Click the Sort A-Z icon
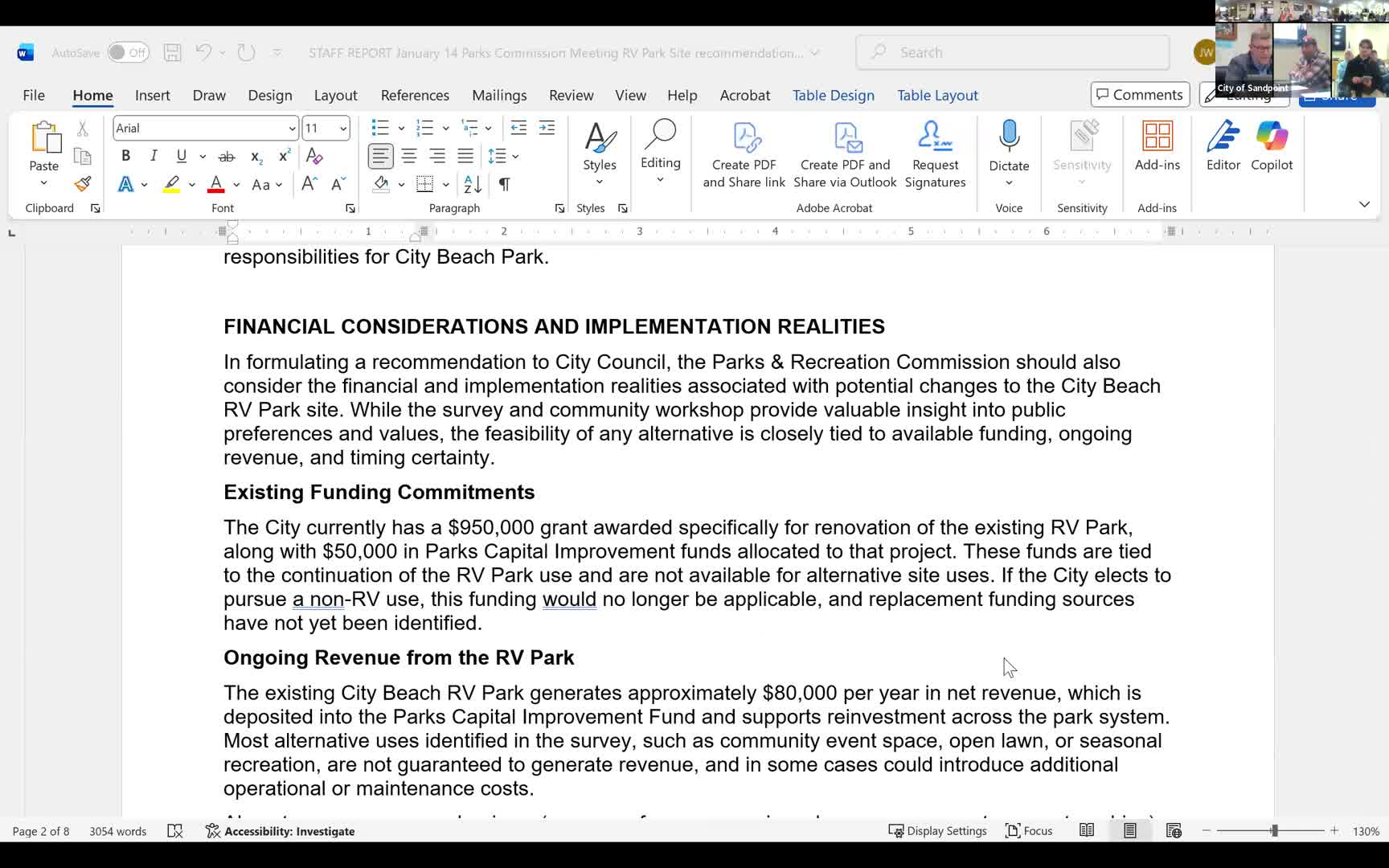Image resolution: width=1389 pixels, height=868 pixels. tap(473, 184)
